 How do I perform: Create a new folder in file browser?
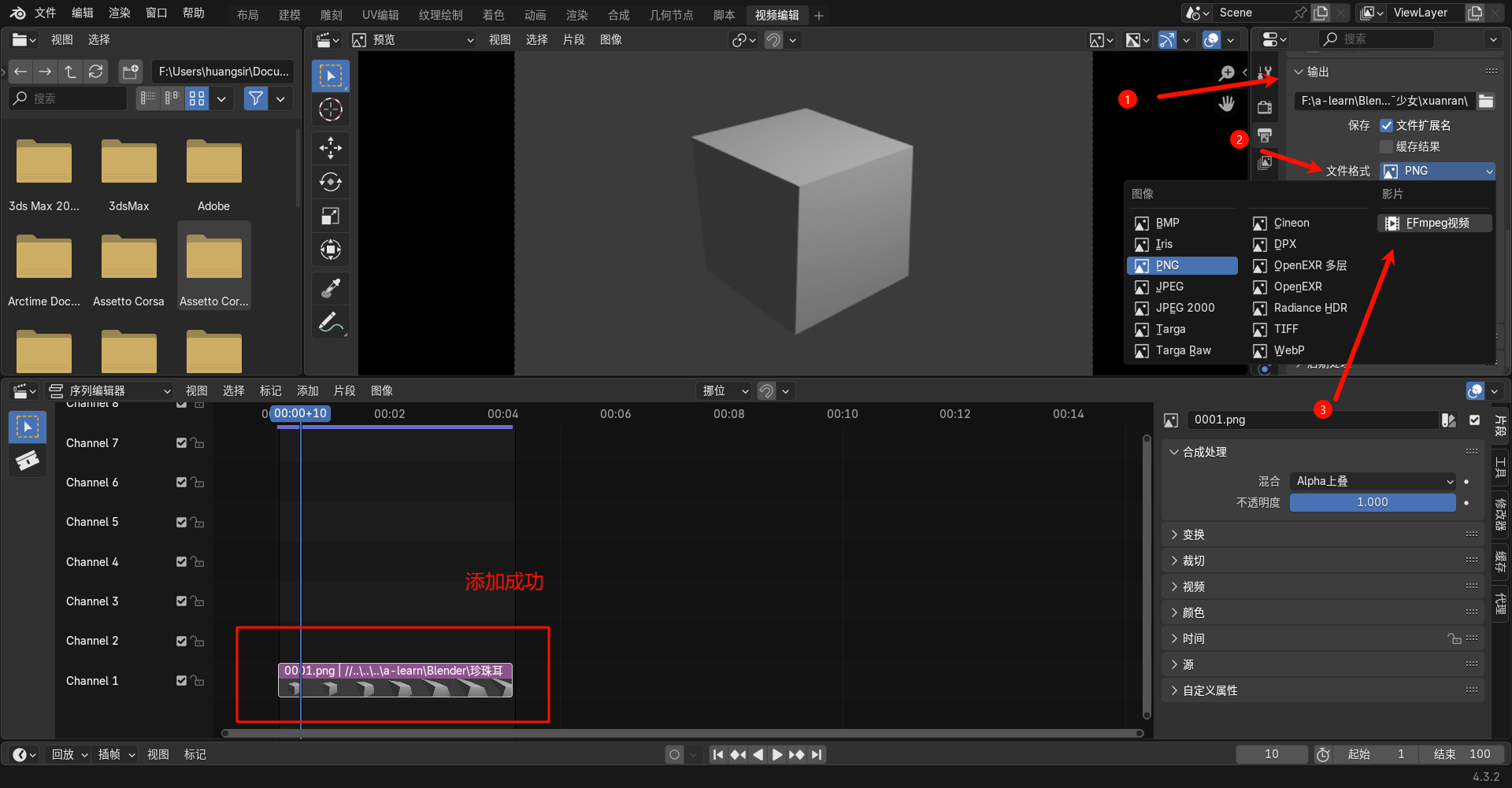(130, 72)
